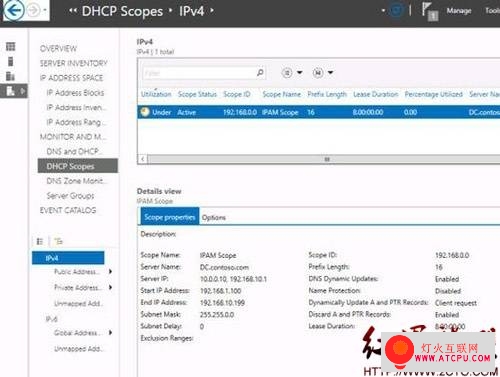Click the tree view icon in lower nav
500x377 pixels.
coord(59,241)
